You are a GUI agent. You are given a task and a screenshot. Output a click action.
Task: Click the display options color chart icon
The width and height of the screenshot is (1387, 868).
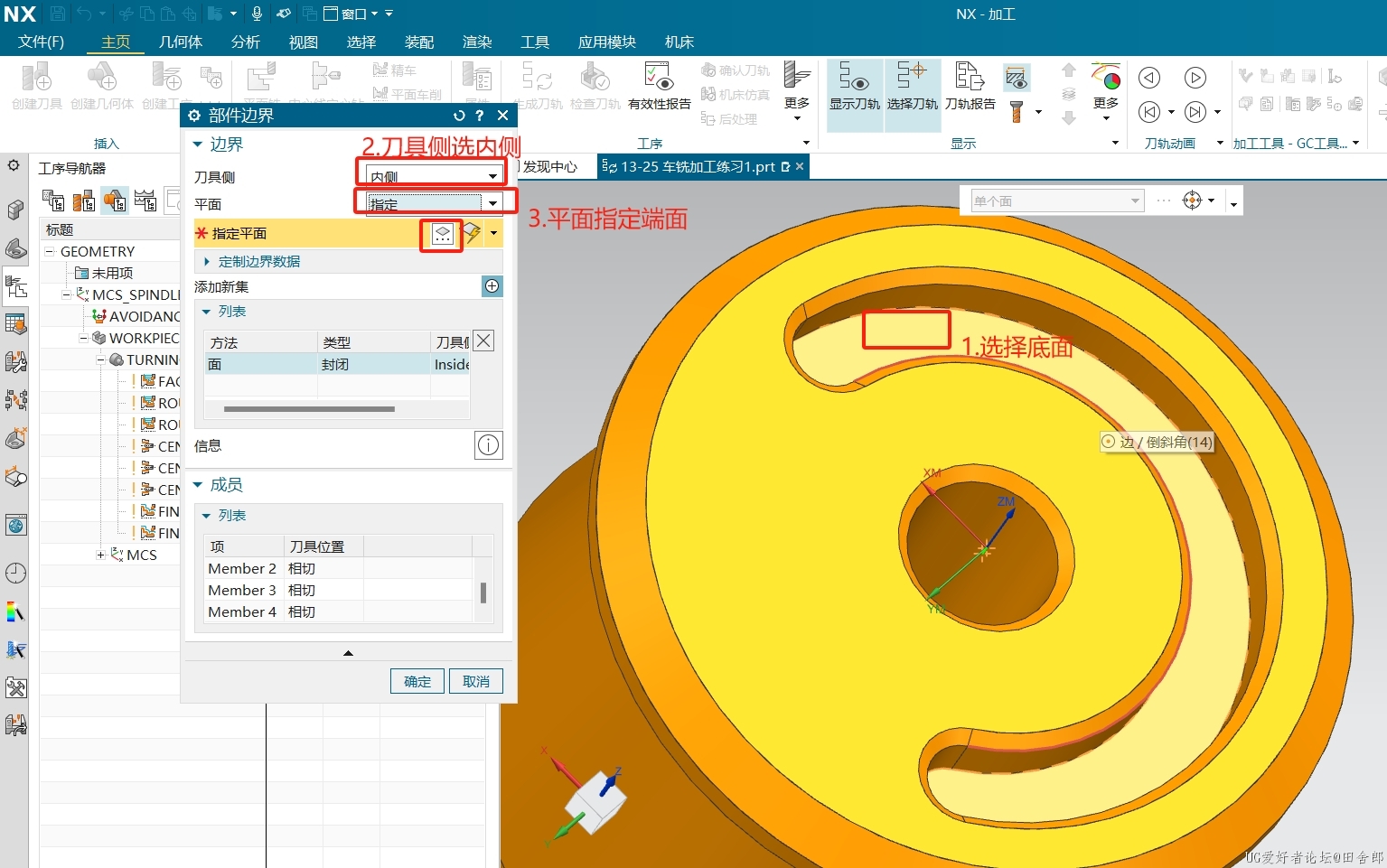point(1106,76)
